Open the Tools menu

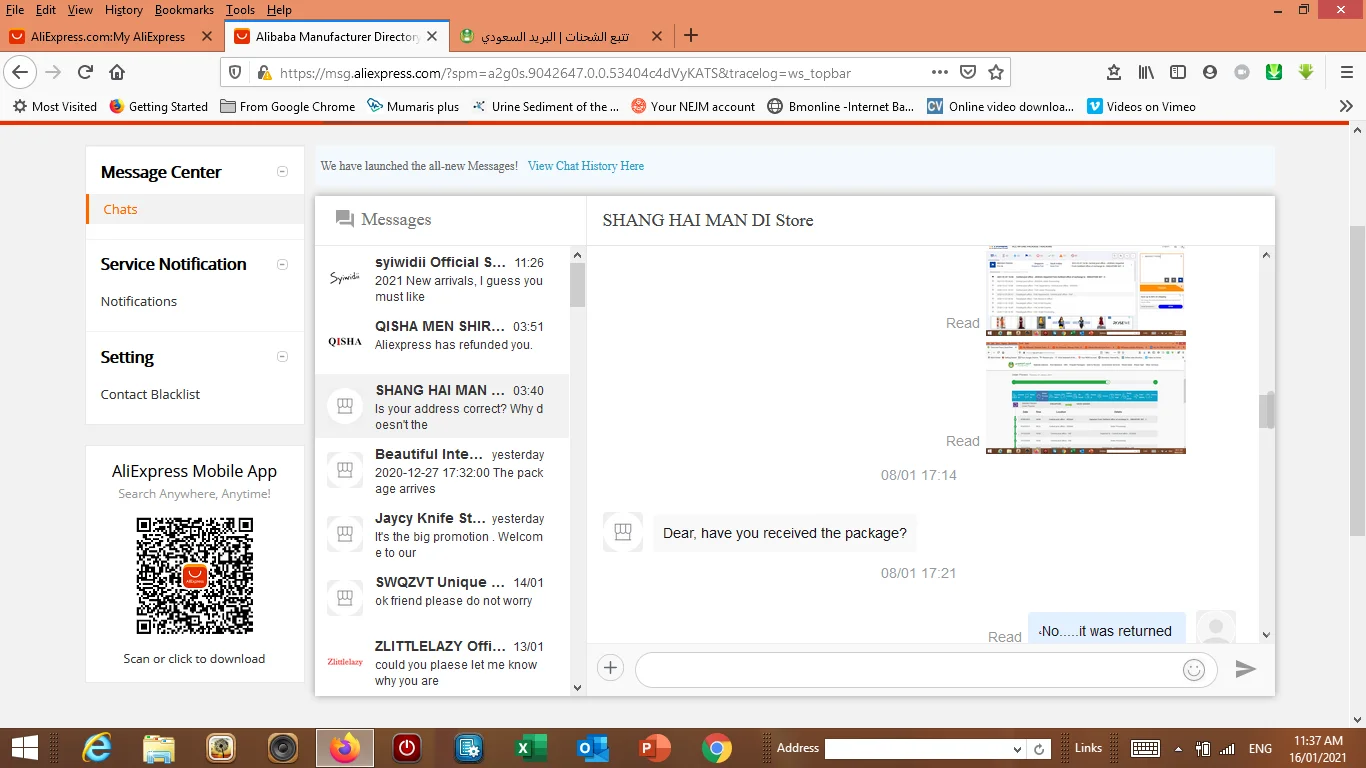(240, 10)
